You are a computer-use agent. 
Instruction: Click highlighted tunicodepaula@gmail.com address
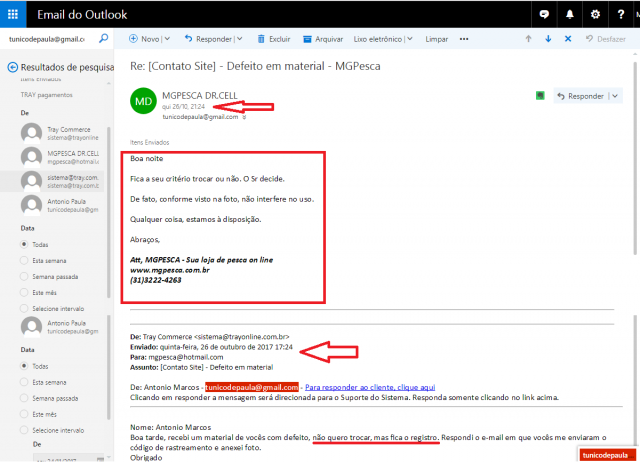(251, 387)
